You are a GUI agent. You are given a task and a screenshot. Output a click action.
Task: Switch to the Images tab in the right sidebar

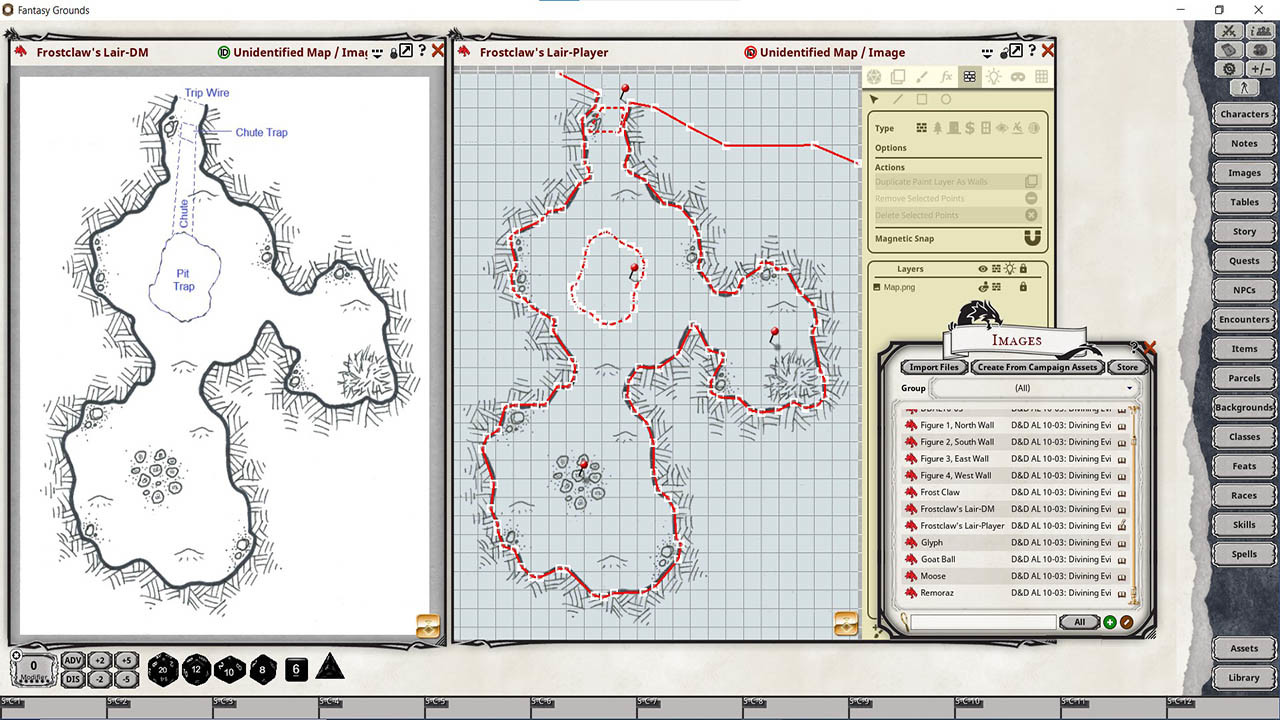tap(1243, 172)
